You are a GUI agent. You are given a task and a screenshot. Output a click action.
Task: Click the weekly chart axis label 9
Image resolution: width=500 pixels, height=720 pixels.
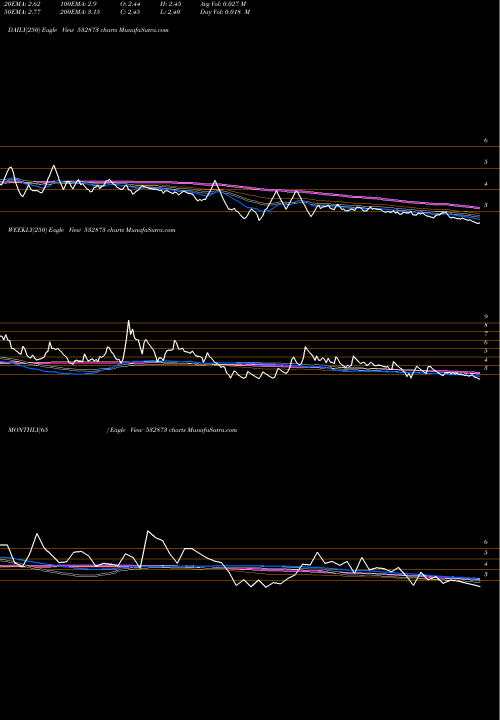click(486, 316)
